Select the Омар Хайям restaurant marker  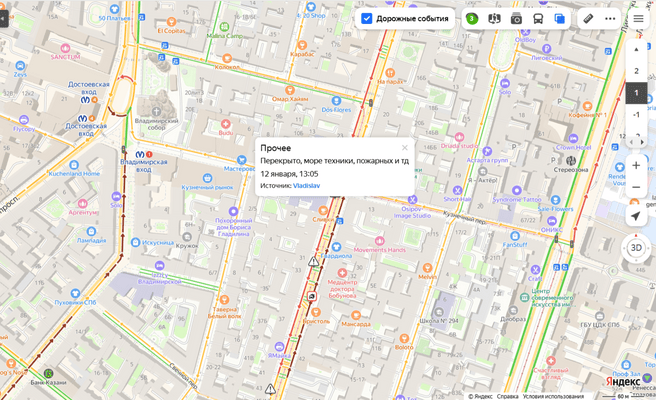290,90
